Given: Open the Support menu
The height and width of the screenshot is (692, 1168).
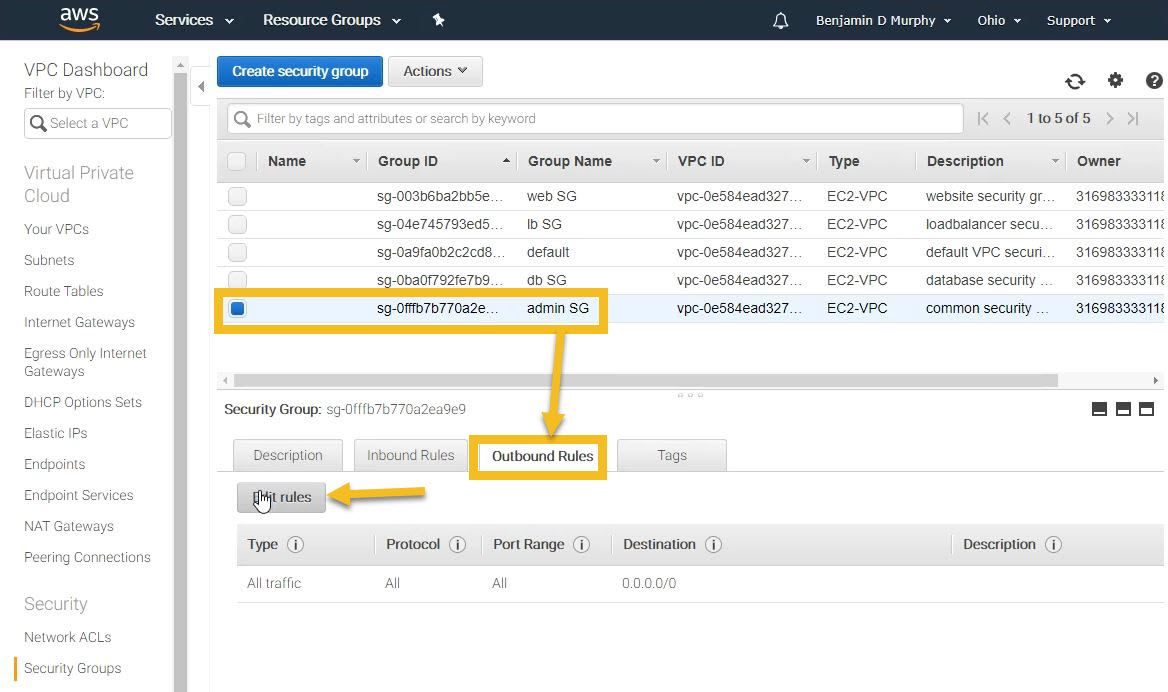Looking at the screenshot, I should pyautogui.click(x=1079, y=21).
